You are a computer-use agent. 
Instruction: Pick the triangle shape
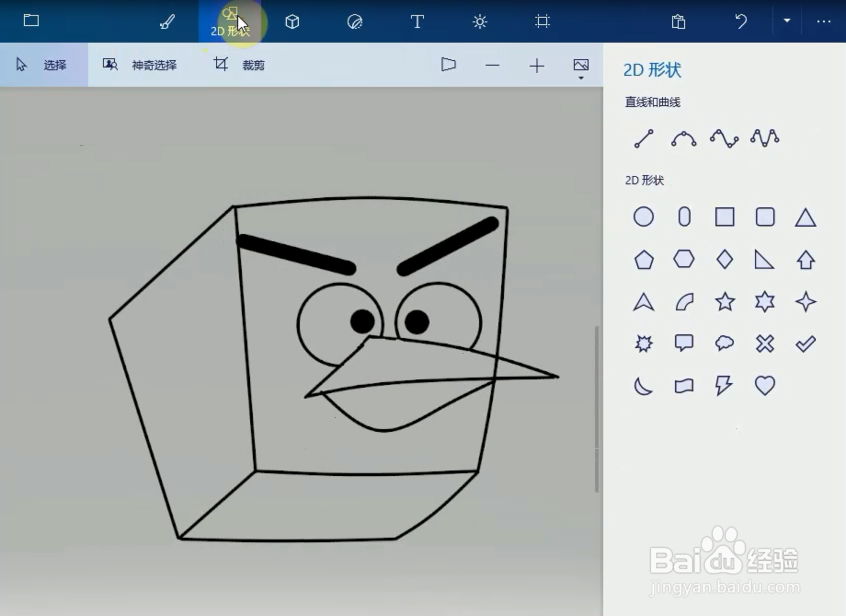pyautogui.click(x=805, y=217)
